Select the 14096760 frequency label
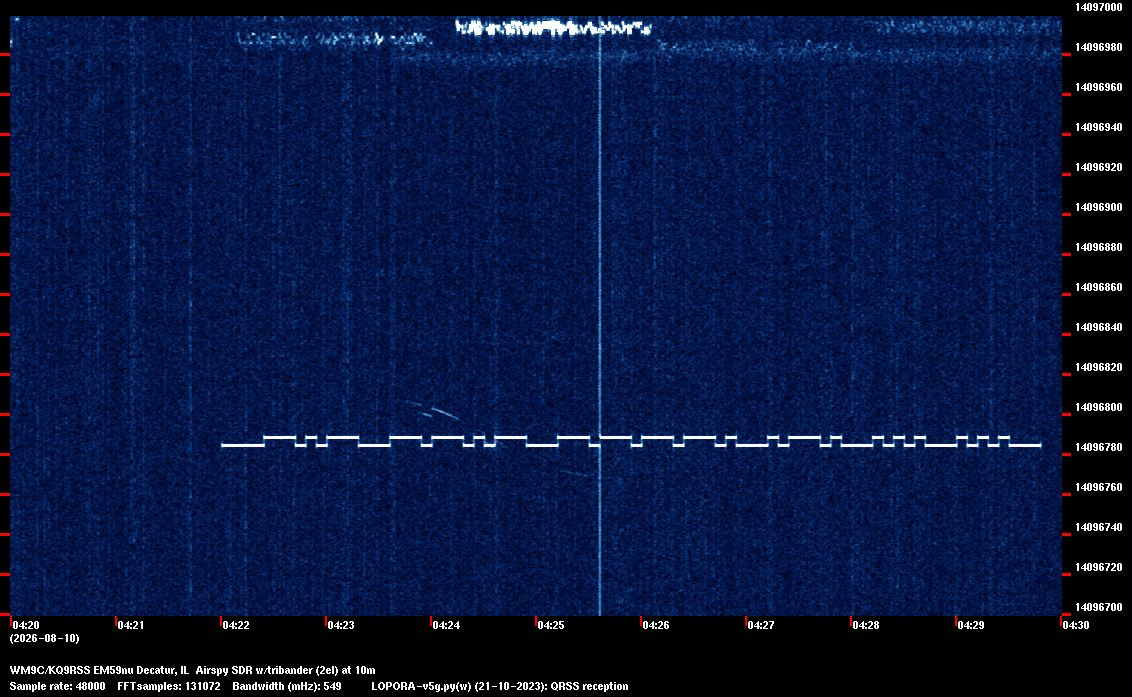Viewport: 1132px width, 697px height. point(1099,488)
